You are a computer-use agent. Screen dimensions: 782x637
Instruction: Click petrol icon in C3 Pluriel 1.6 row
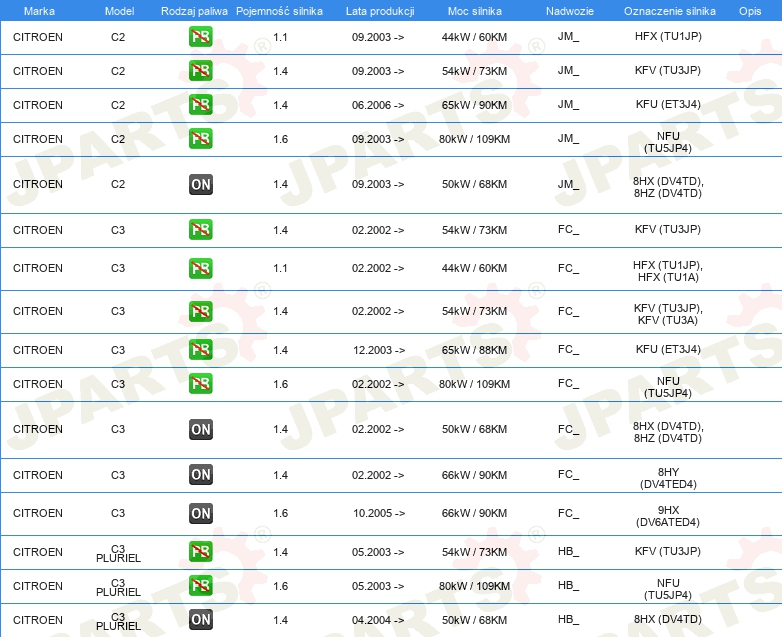[200, 585]
